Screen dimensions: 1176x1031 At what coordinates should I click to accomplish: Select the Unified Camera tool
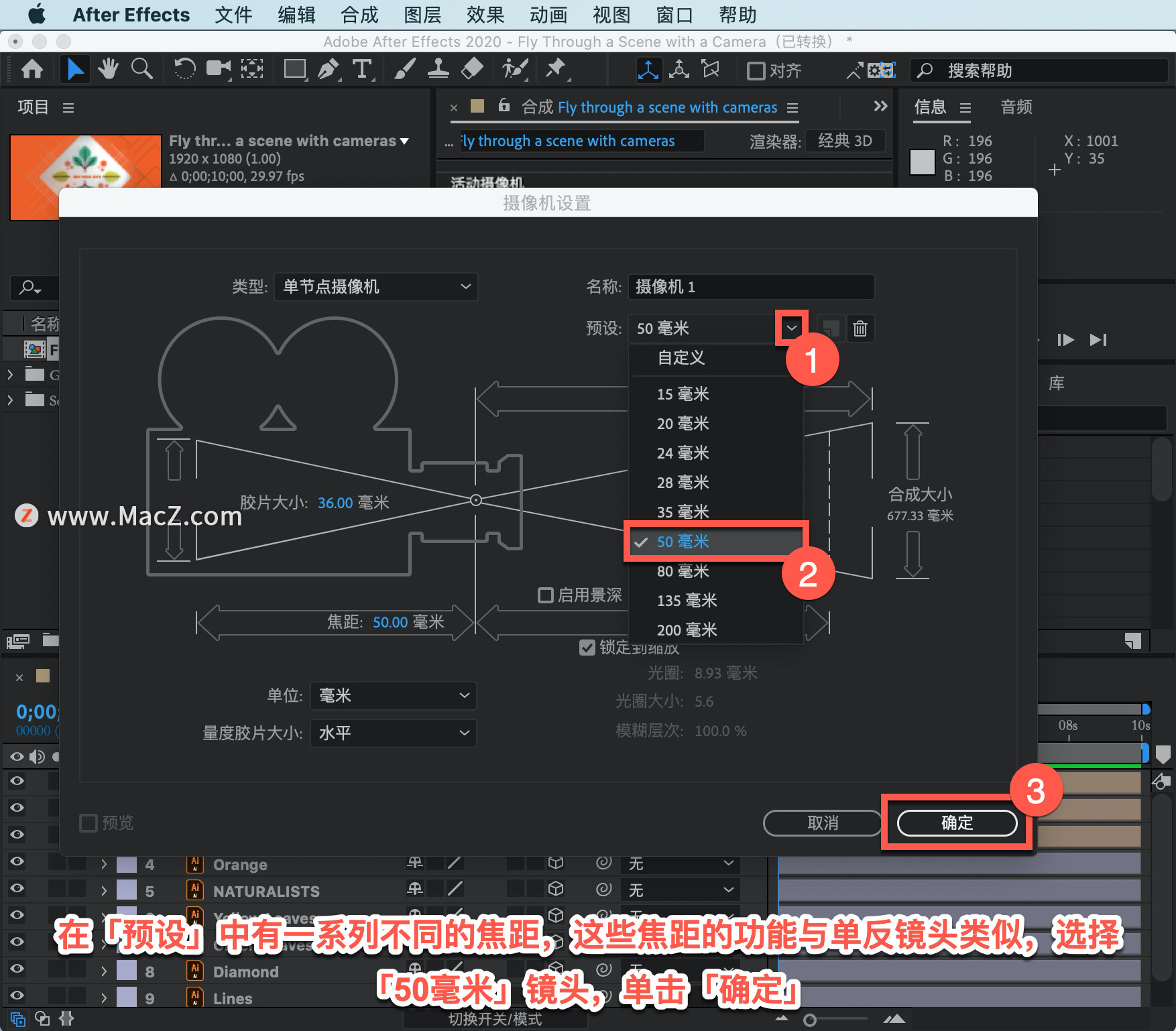(x=217, y=69)
